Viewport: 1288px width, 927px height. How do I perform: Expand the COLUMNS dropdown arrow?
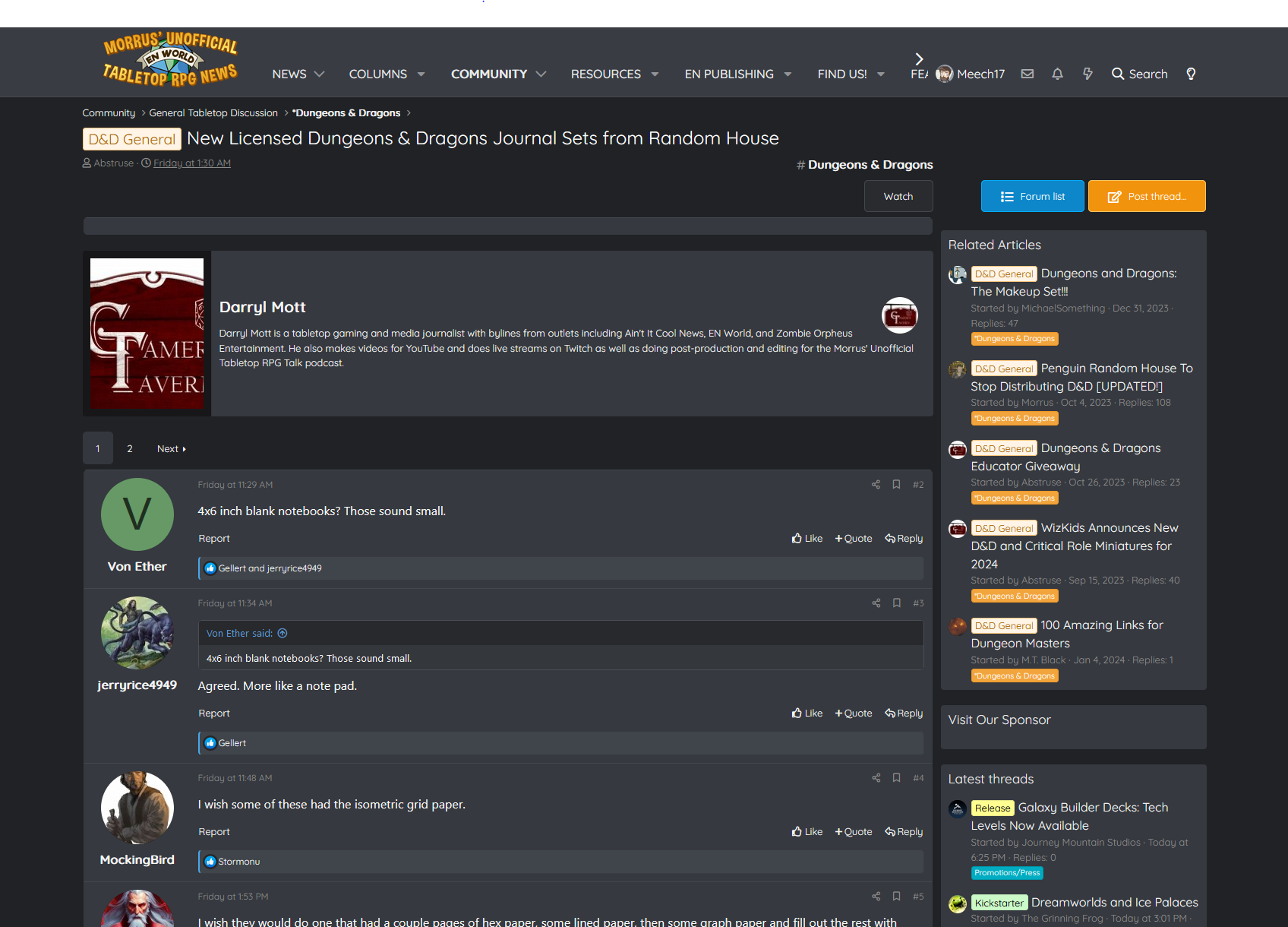(421, 74)
